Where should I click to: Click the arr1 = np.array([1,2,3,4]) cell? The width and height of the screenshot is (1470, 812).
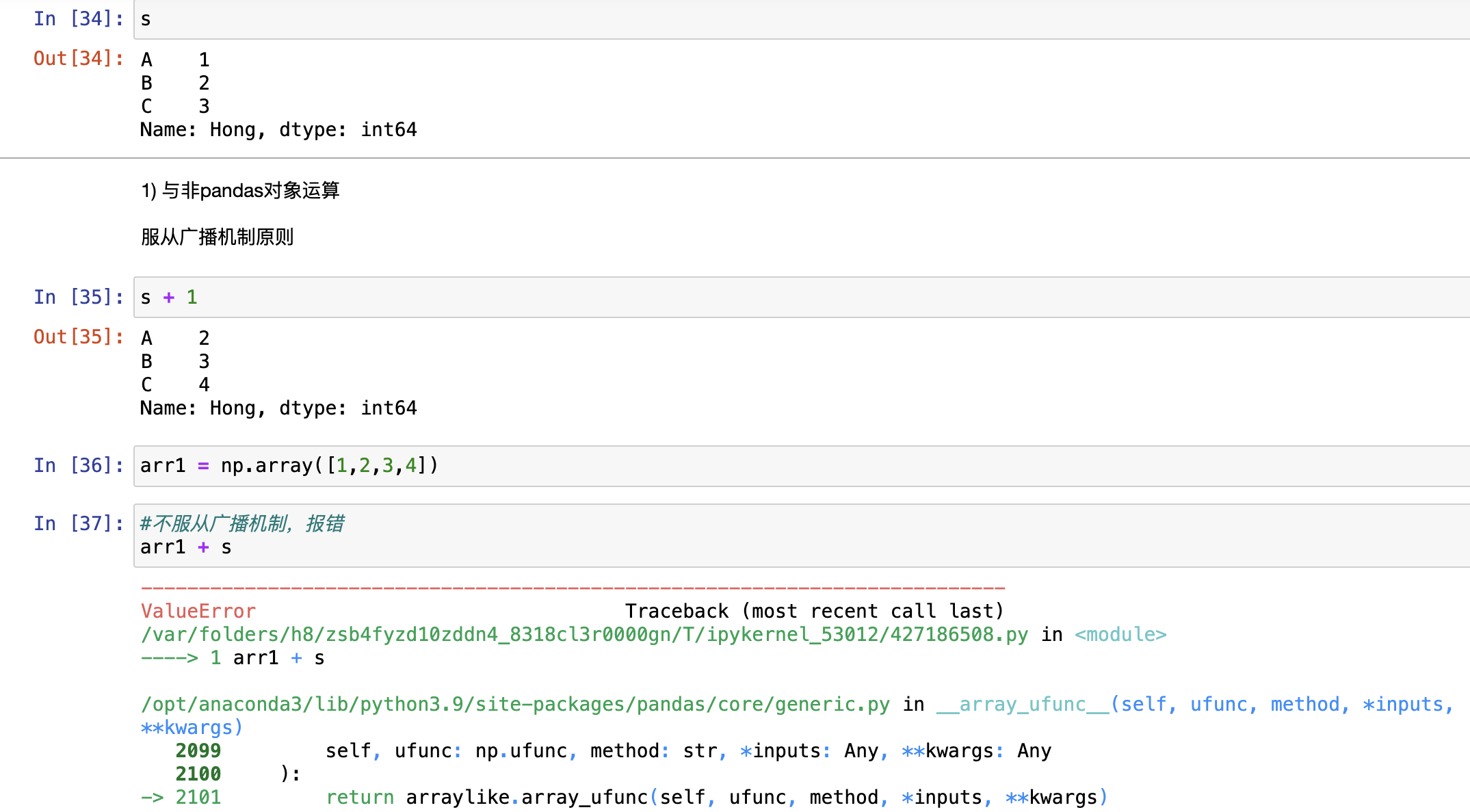(802, 466)
